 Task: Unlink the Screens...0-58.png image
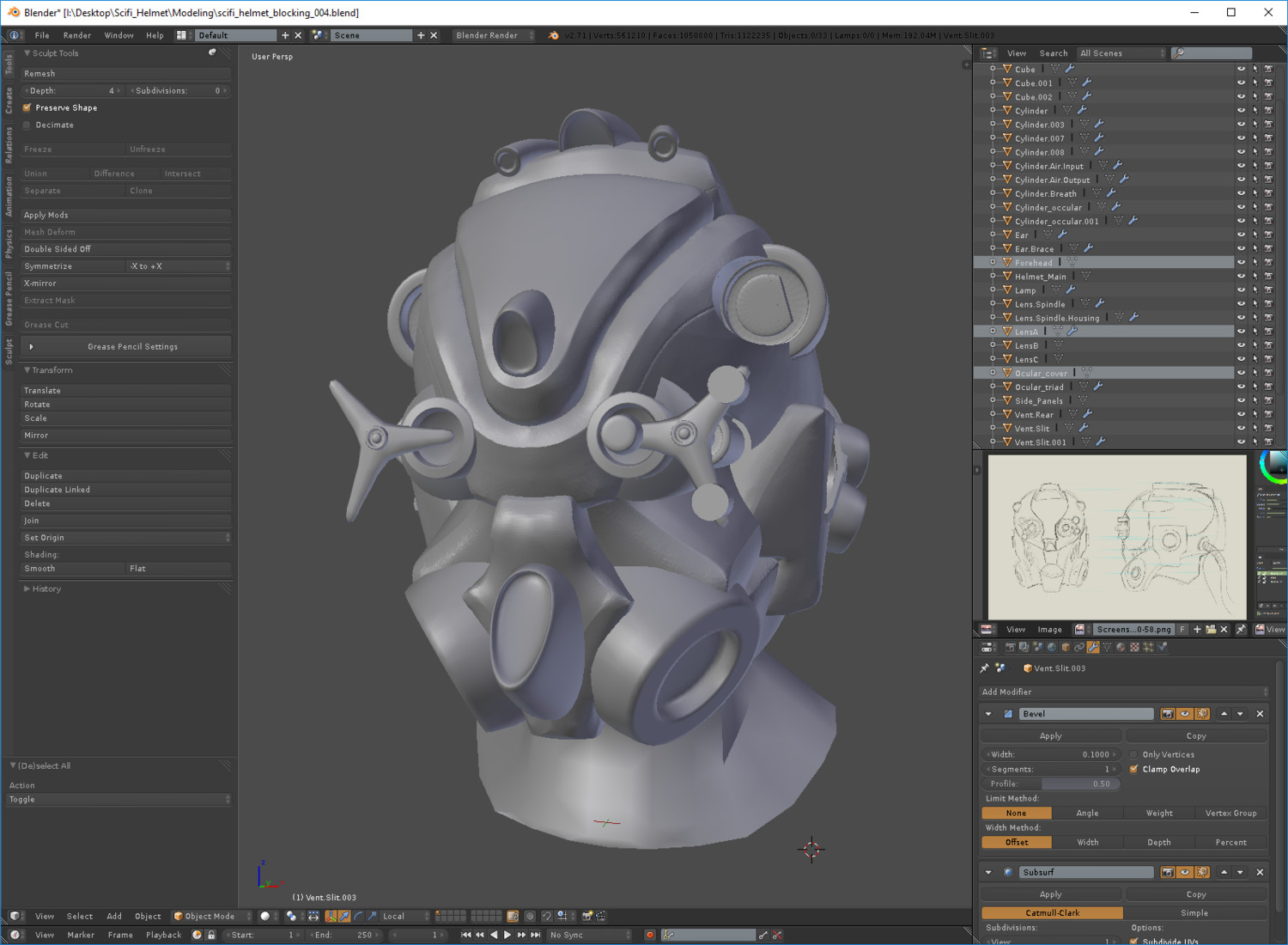click(x=1224, y=629)
